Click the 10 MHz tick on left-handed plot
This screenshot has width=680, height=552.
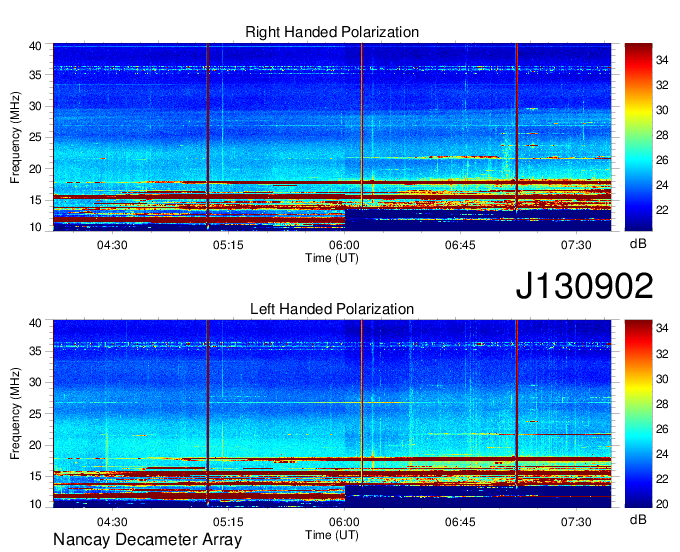pos(36,504)
